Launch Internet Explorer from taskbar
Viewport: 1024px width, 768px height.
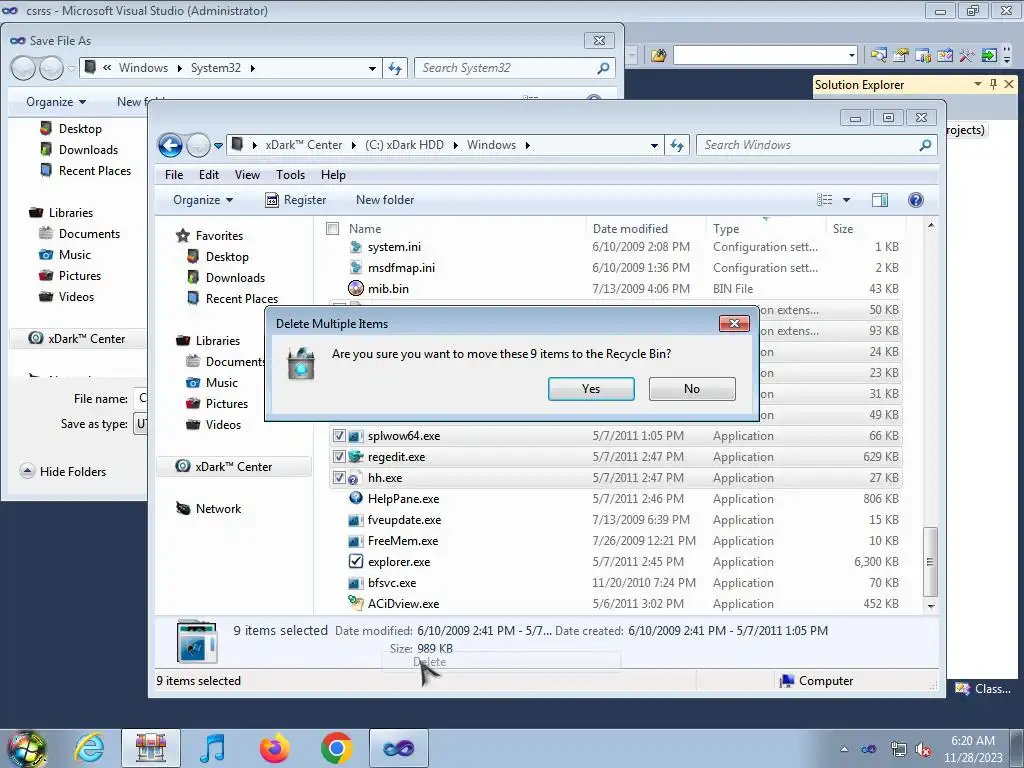89,748
